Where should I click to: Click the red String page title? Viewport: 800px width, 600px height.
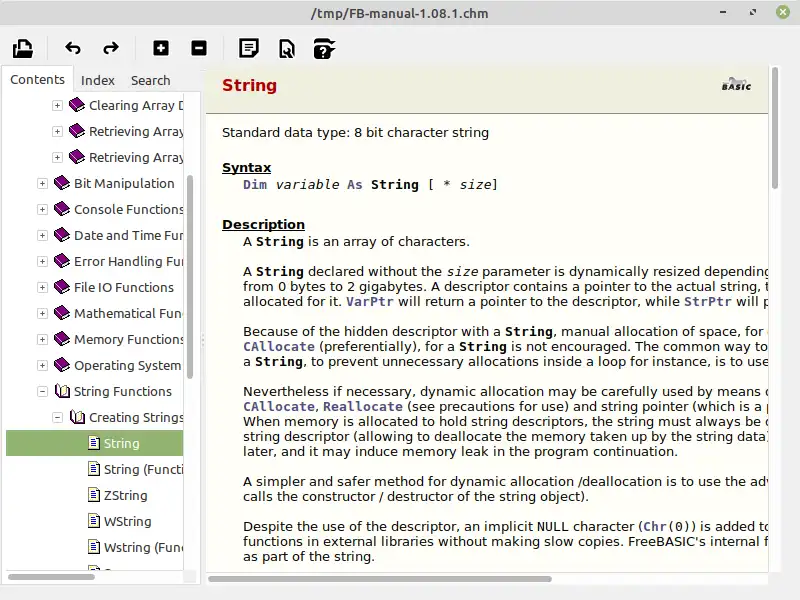tap(249, 85)
